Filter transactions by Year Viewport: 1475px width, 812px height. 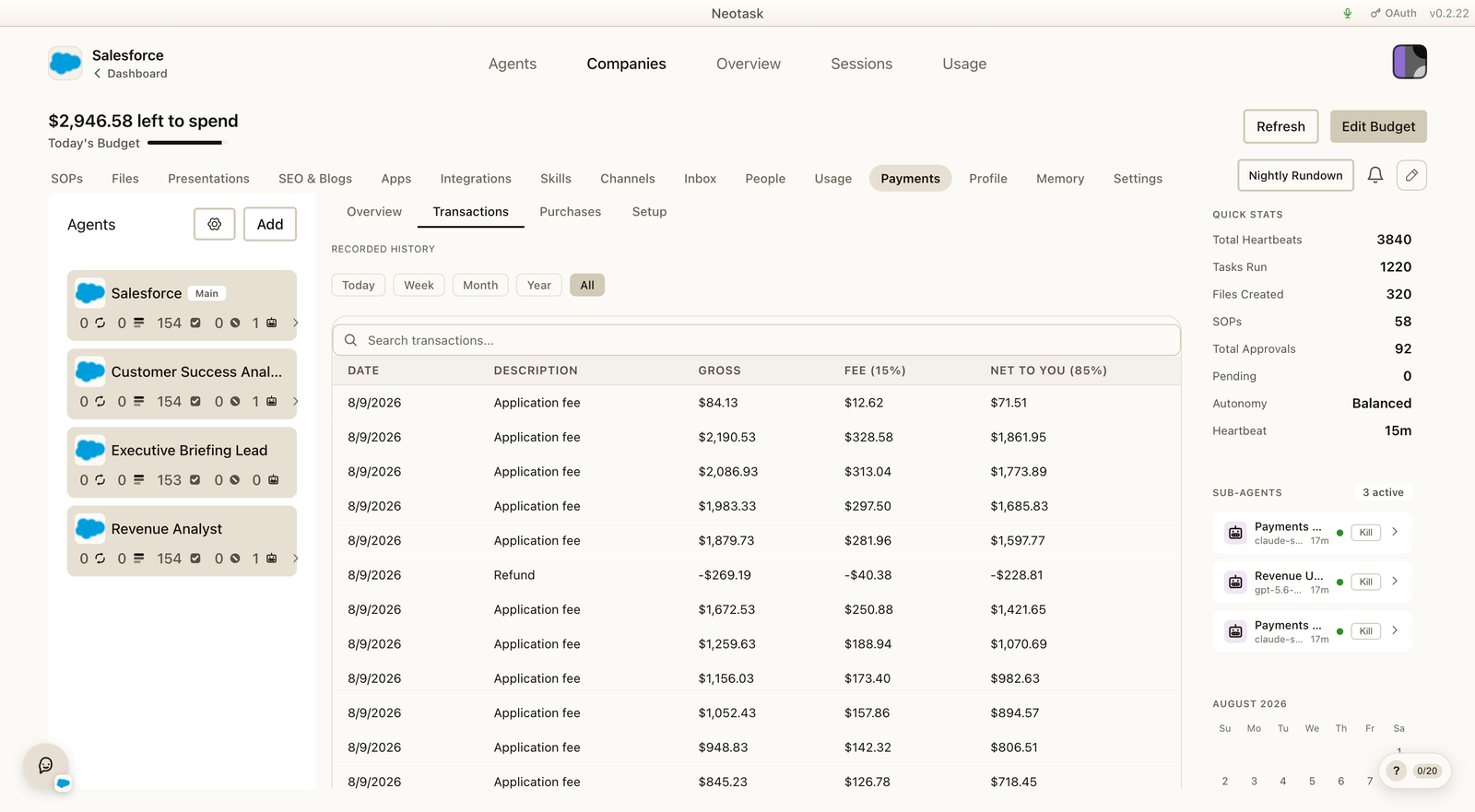click(539, 285)
